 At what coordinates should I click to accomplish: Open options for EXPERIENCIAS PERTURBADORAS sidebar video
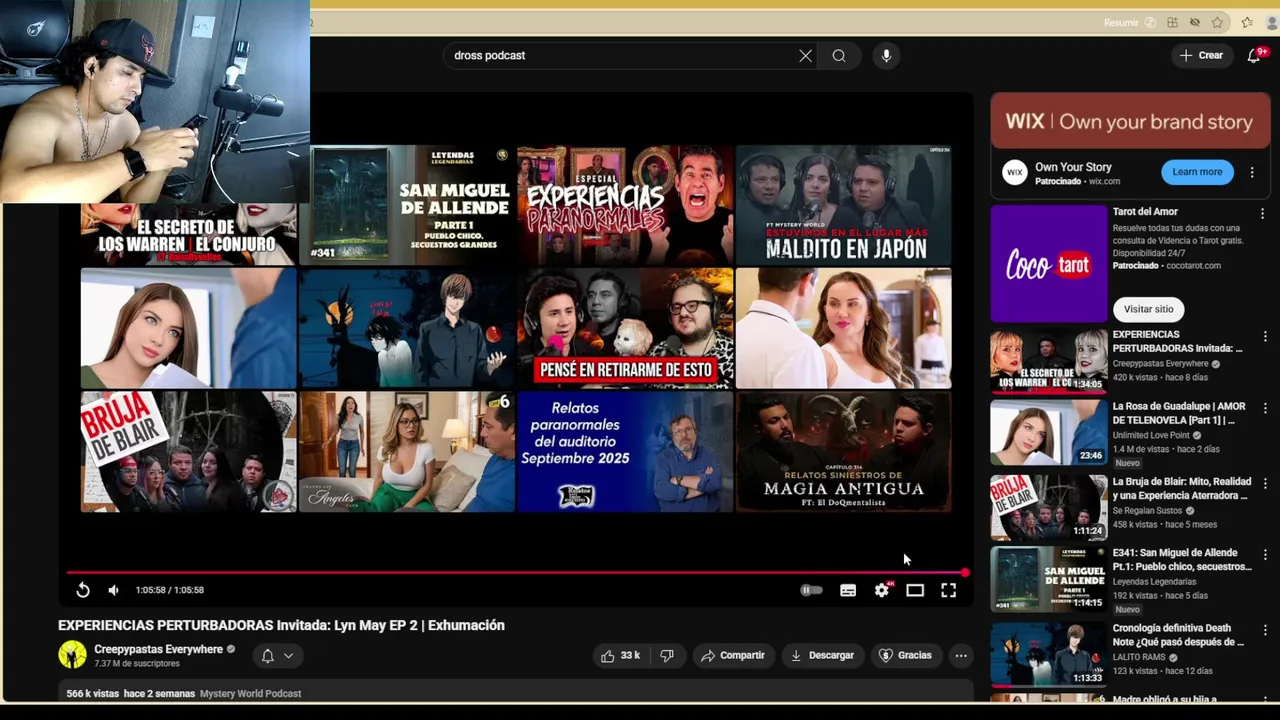click(x=1265, y=337)
